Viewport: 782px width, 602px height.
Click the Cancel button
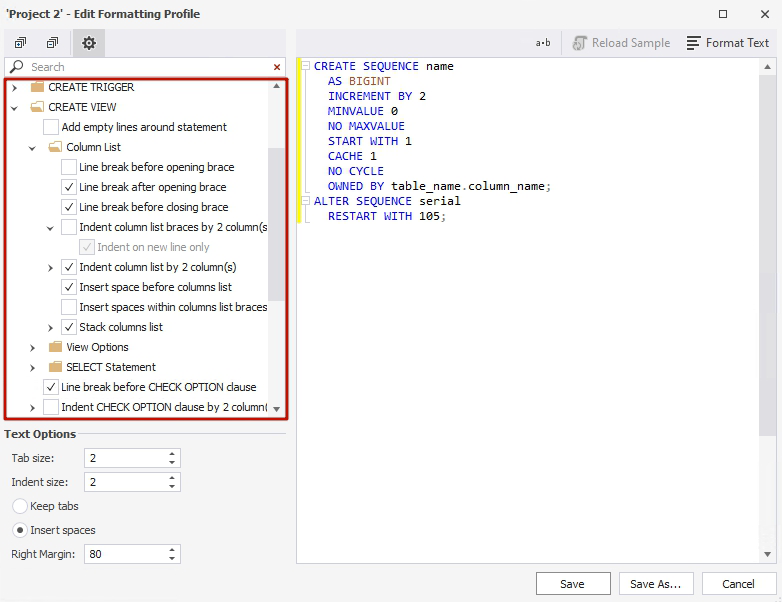coord(739,584)
